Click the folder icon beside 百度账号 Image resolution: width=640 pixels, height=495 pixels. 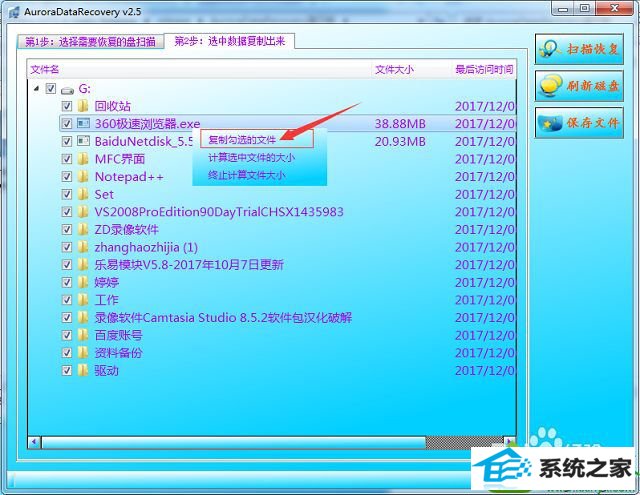point(83,335)
